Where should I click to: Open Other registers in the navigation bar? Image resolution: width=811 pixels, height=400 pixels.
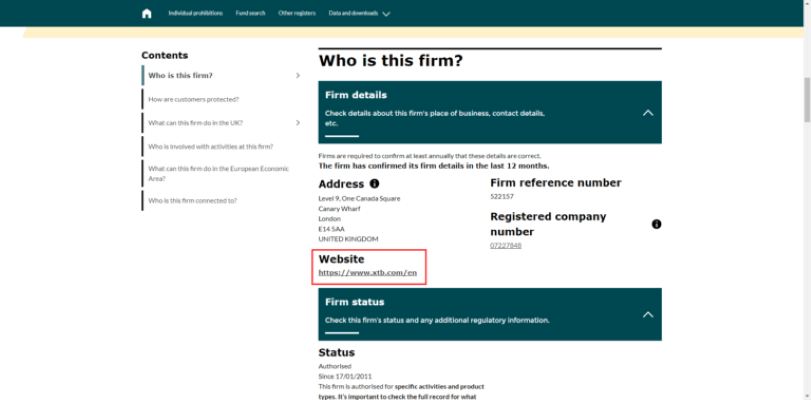tap(297, 13)
